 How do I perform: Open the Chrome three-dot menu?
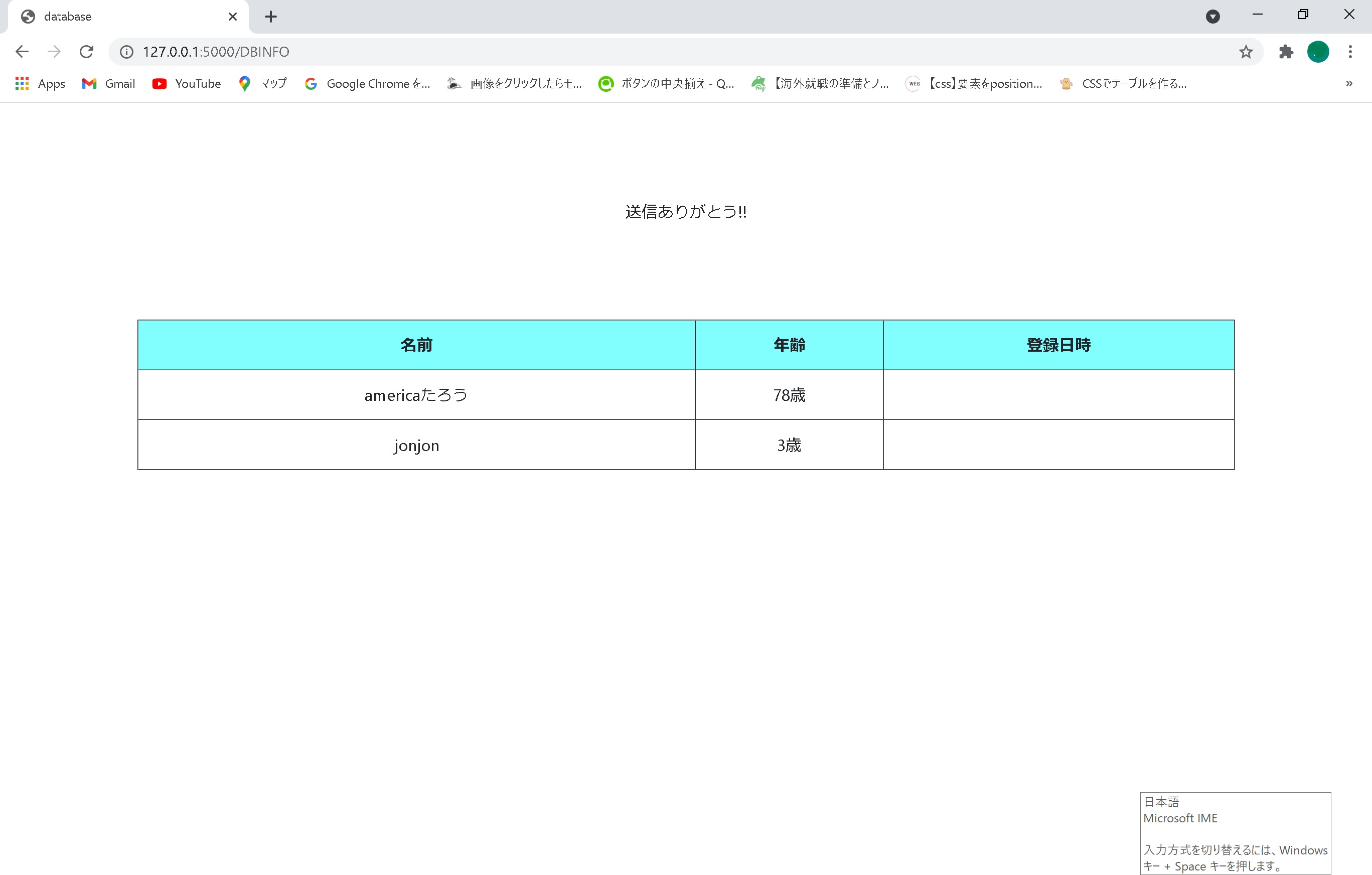[1350, 51]
